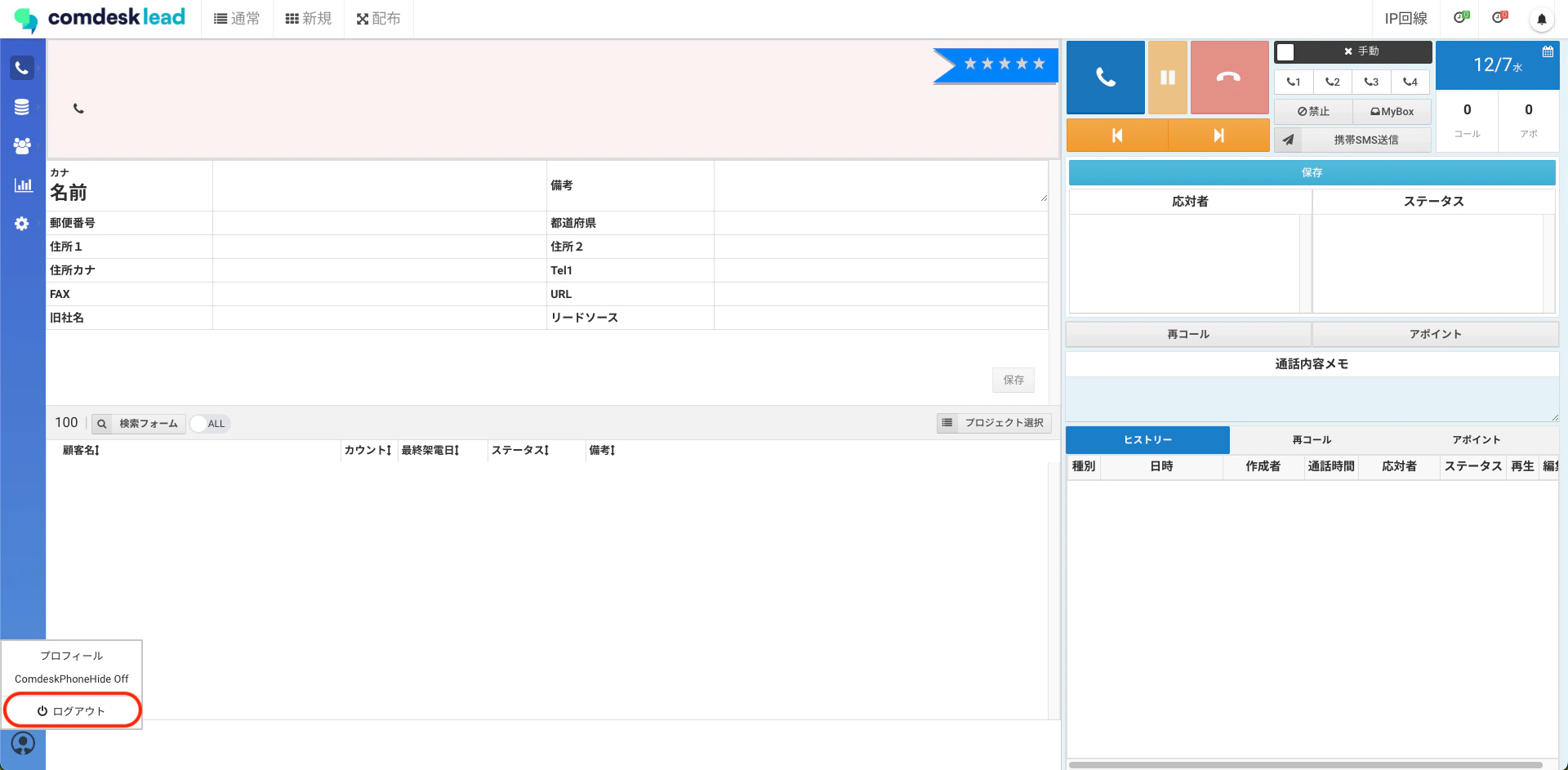This screenshot has width=1568, height=770.
Task: Click in the 通話内容メモ text area
Action: pos(1312,399)
